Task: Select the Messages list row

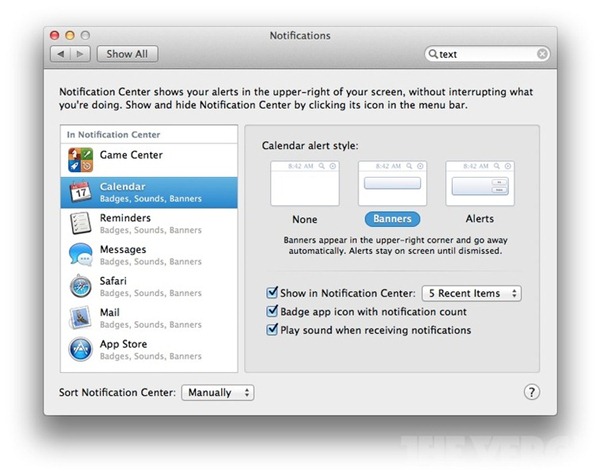Action: 149,255
